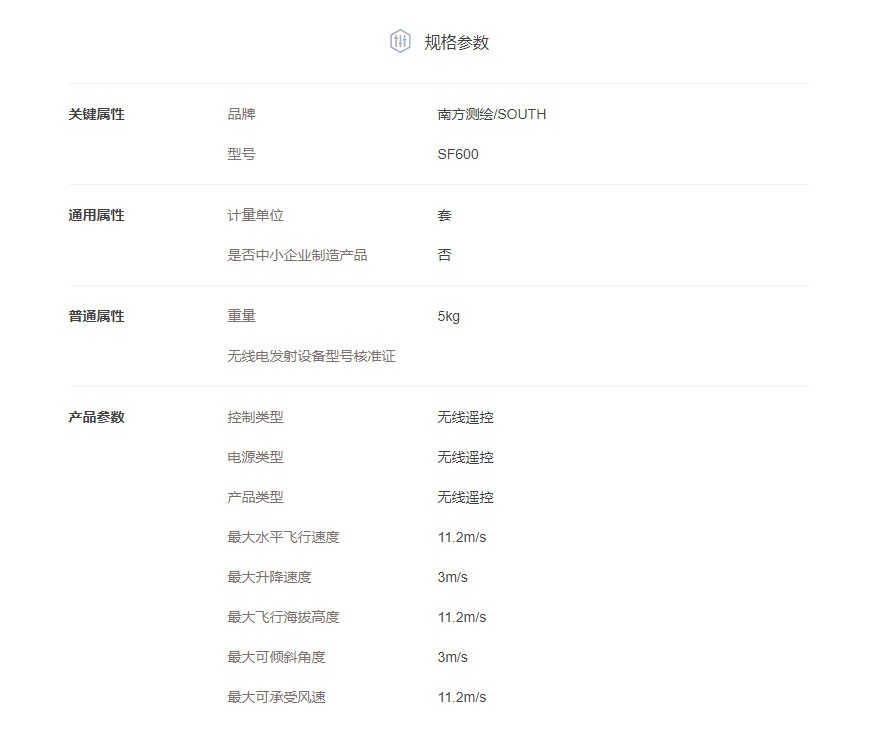Select the 关键属性 section label

[x=96, y=114]
